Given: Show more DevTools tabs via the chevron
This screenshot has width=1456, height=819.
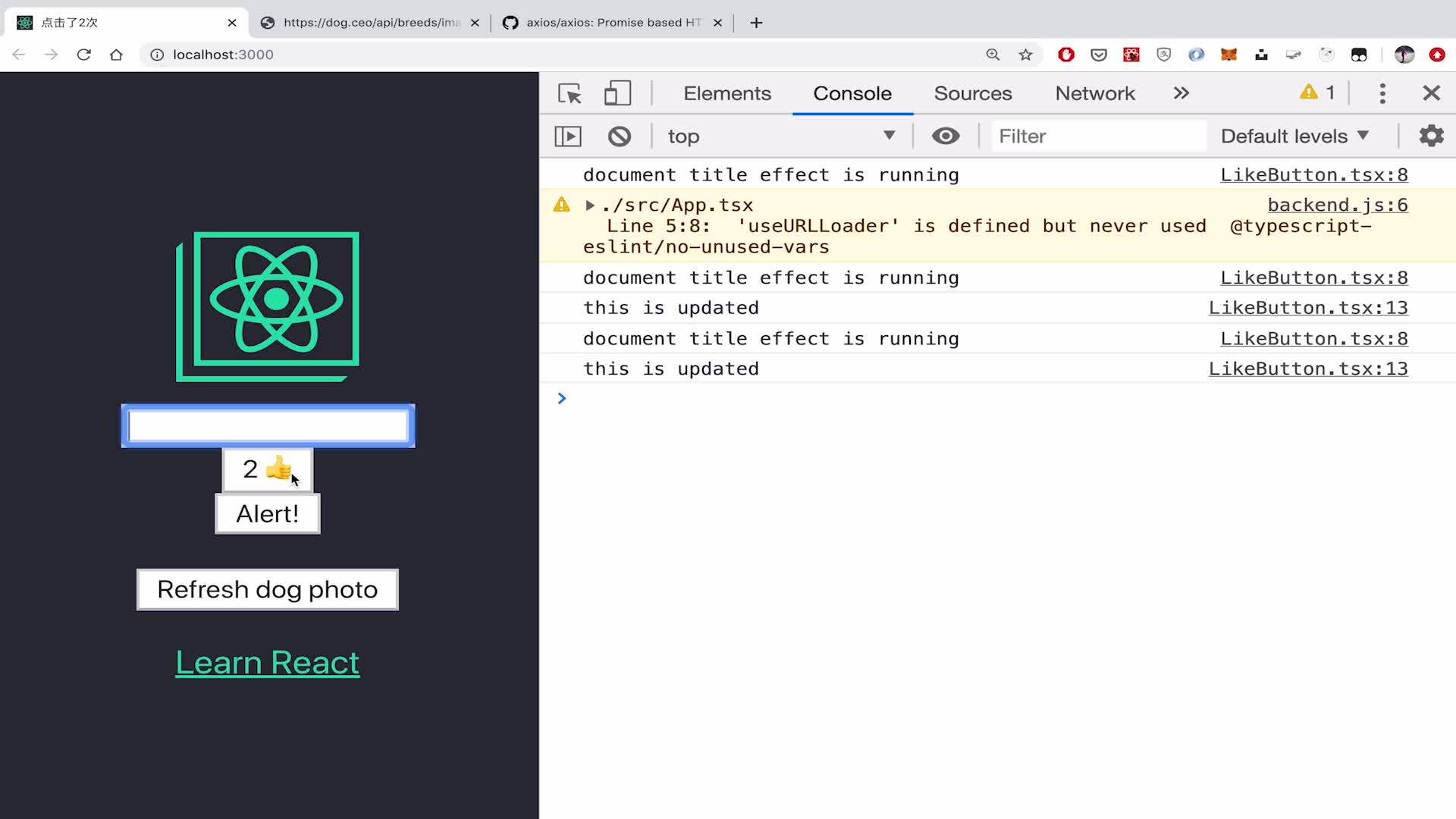Looking at the screenshot, I should pyautogui.click(x=1181, y=93).
